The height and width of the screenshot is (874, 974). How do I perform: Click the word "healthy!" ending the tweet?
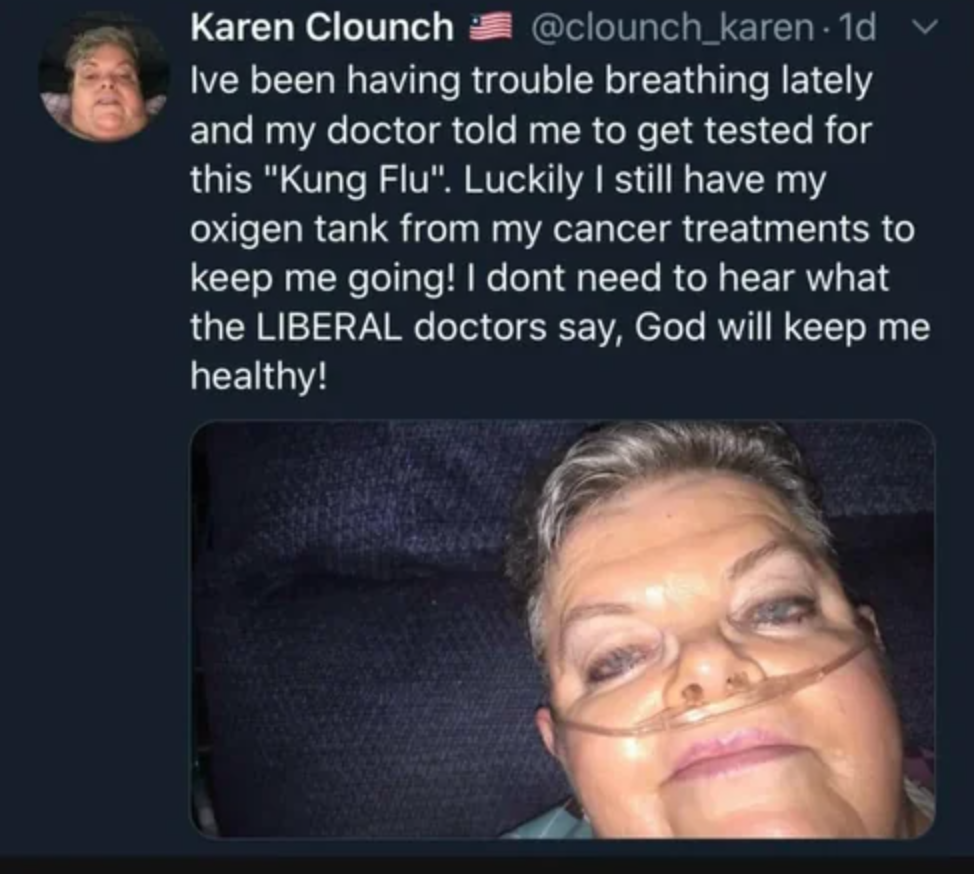(258, 377)
